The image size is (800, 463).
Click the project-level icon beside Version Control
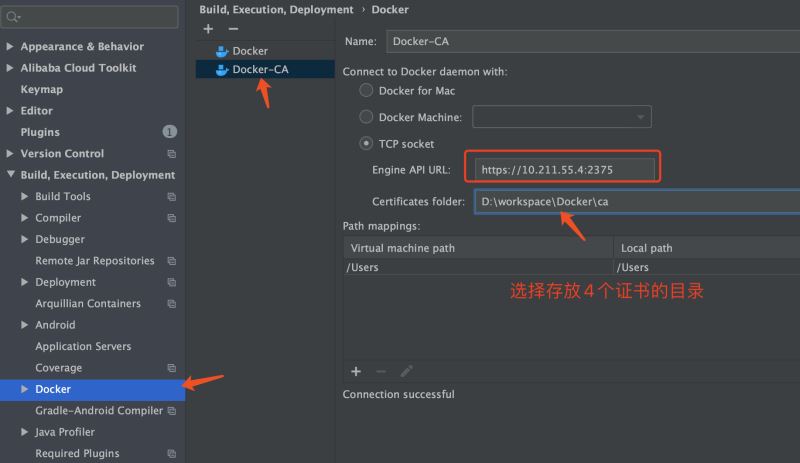click(171, 154)
